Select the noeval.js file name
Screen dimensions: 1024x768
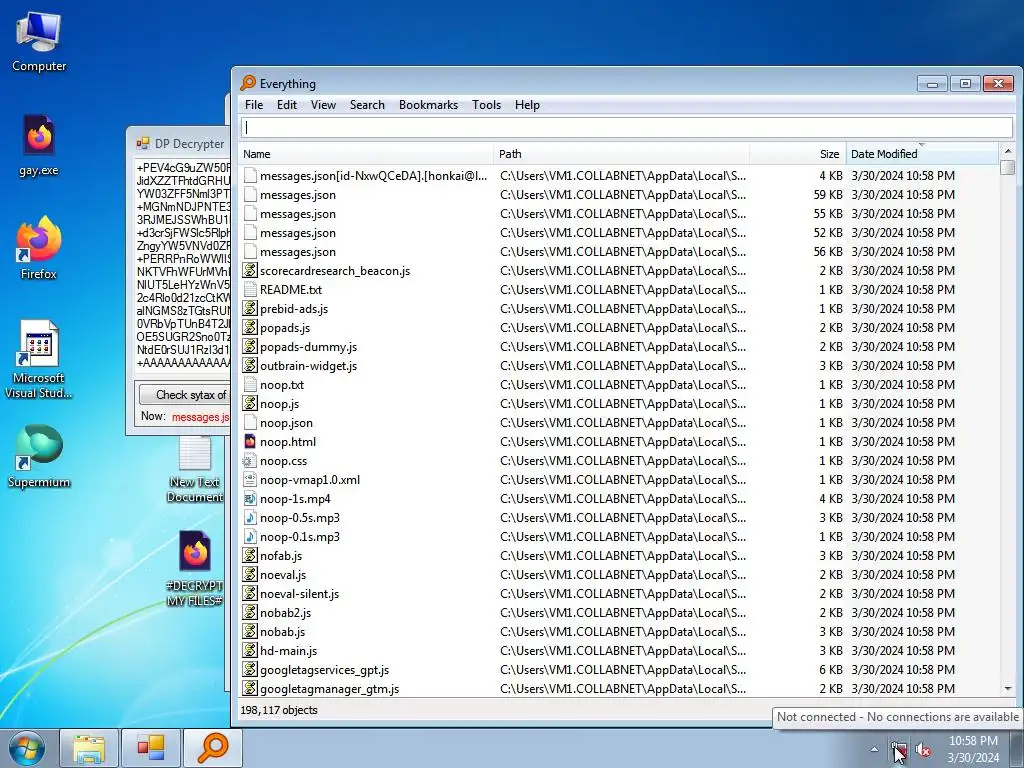[x=283, y=575]
